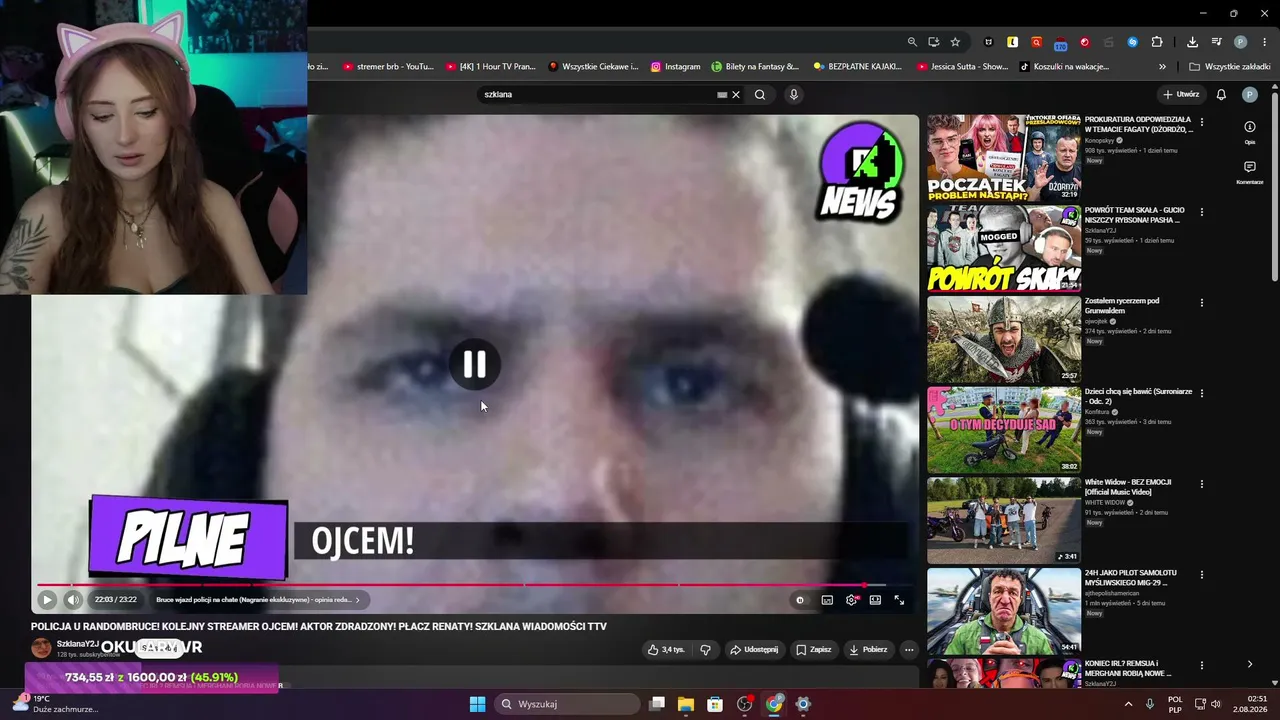
Task: Open the 'stremer brb - YouTu...' bookmark
Action: point(388,67)
